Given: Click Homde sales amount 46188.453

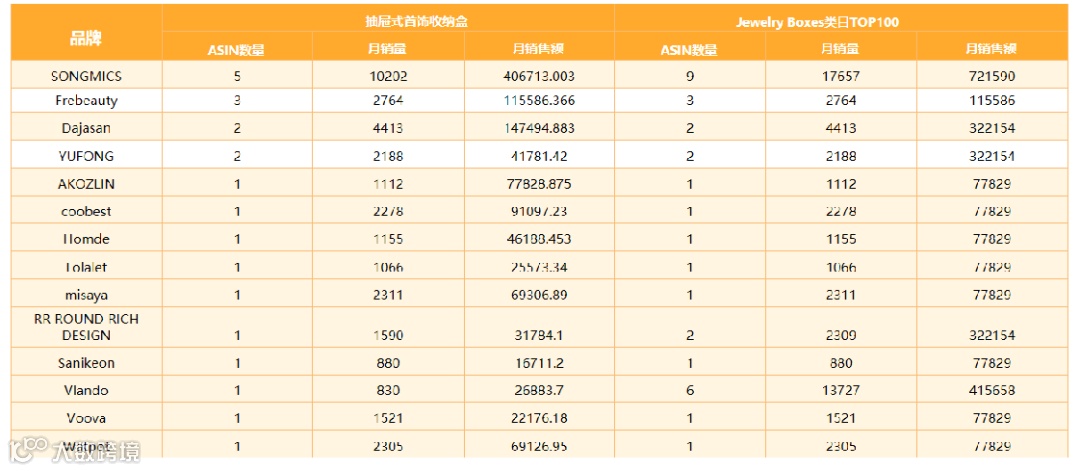Looking at the screenshot, I should click(539, 239).
